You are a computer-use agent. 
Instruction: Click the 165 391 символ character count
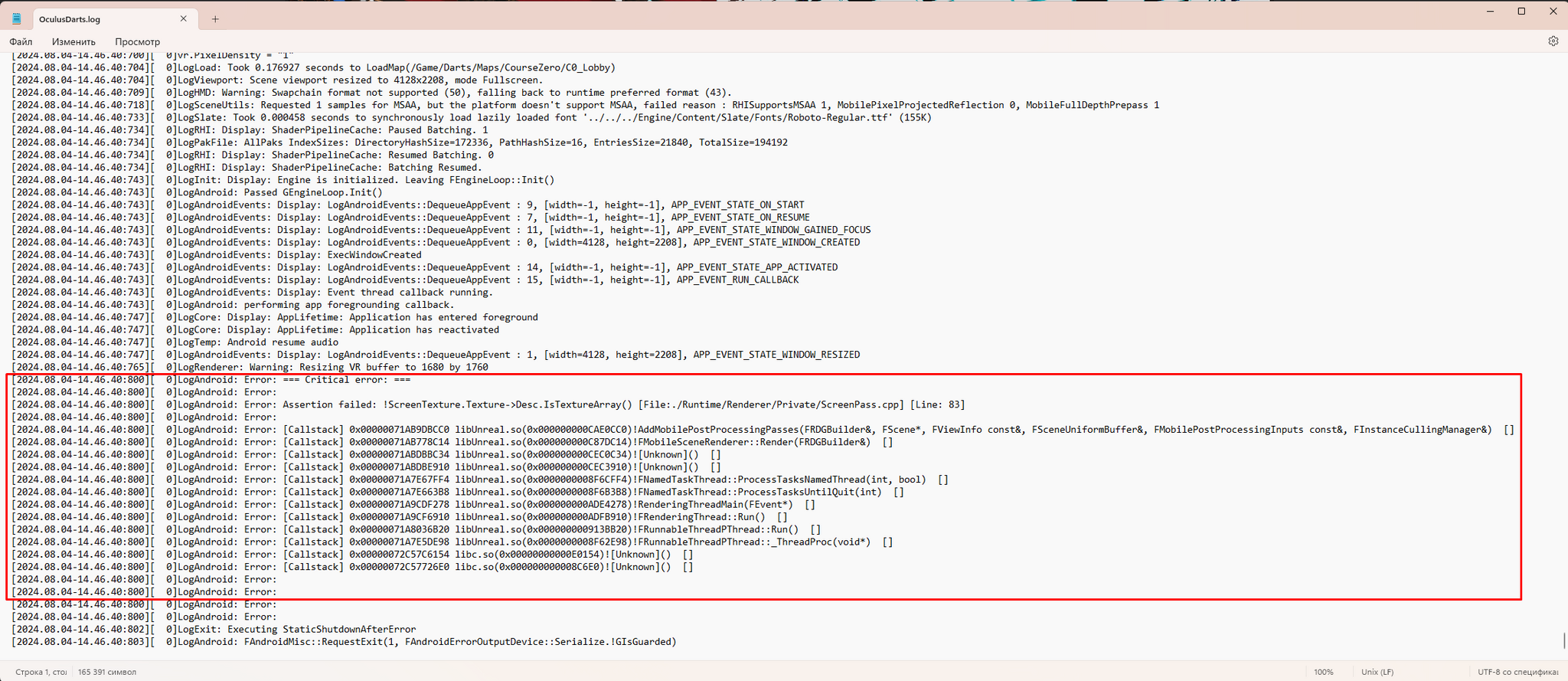[107, 672]
